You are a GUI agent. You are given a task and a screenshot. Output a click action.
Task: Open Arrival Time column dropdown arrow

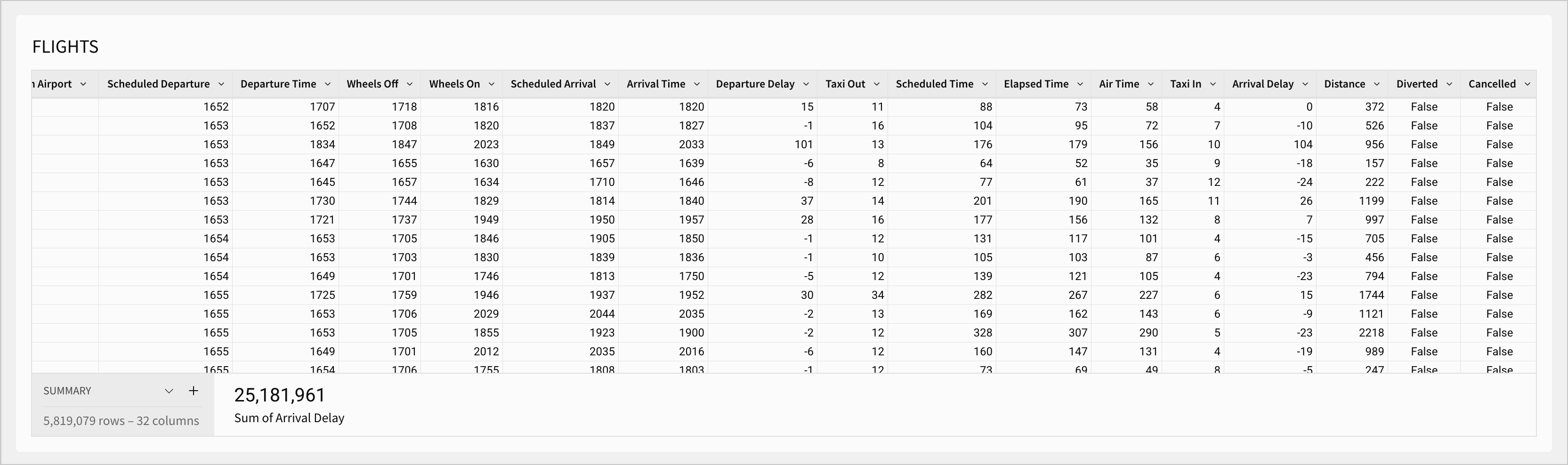tap(697, 84)
